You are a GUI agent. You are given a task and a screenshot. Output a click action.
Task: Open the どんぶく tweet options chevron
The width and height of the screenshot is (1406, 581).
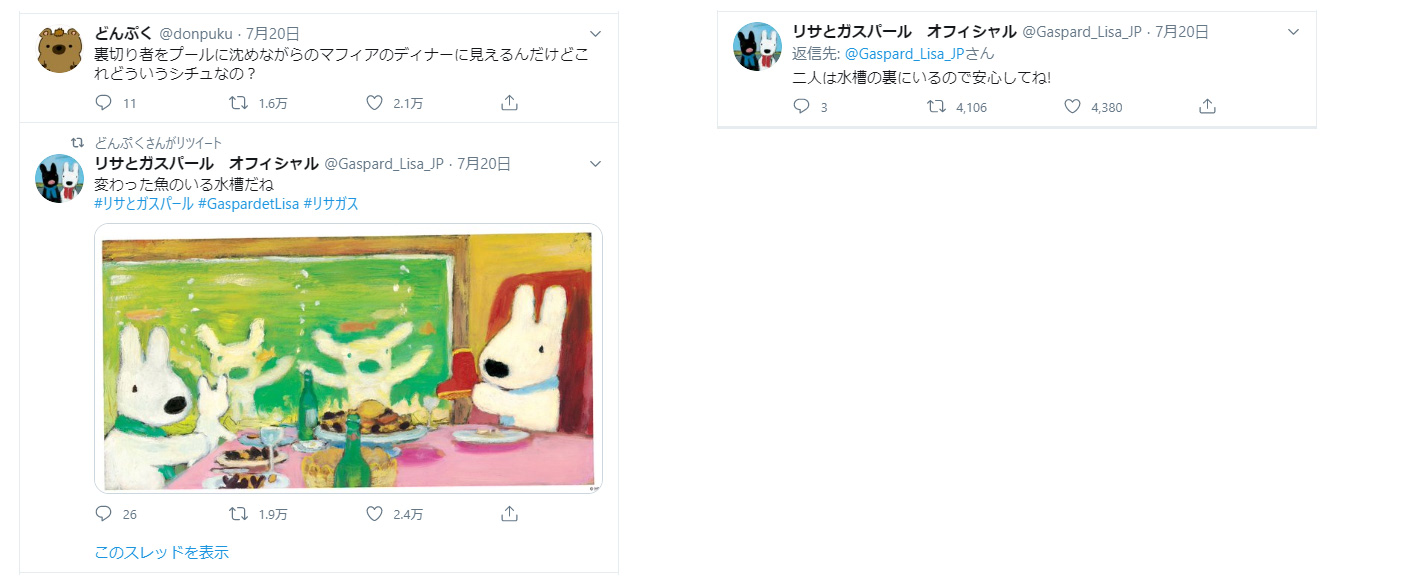tap(596, 34)
